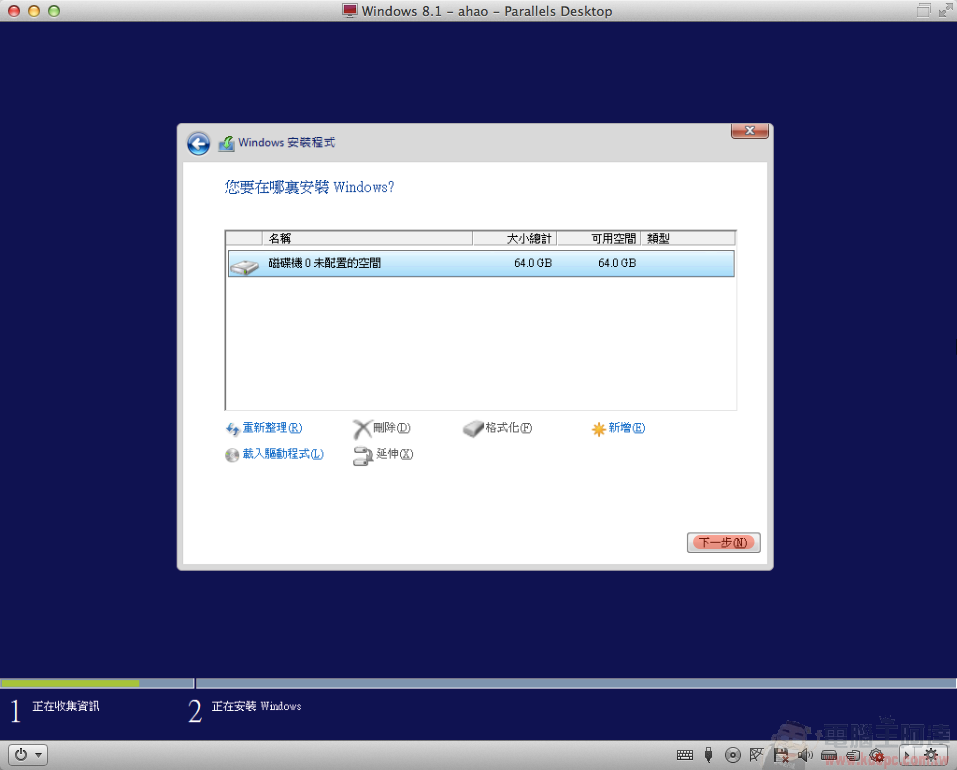957x770 pixels.
Task: Click the yellow minimize button of Parallels window
Action: [34, 11]
